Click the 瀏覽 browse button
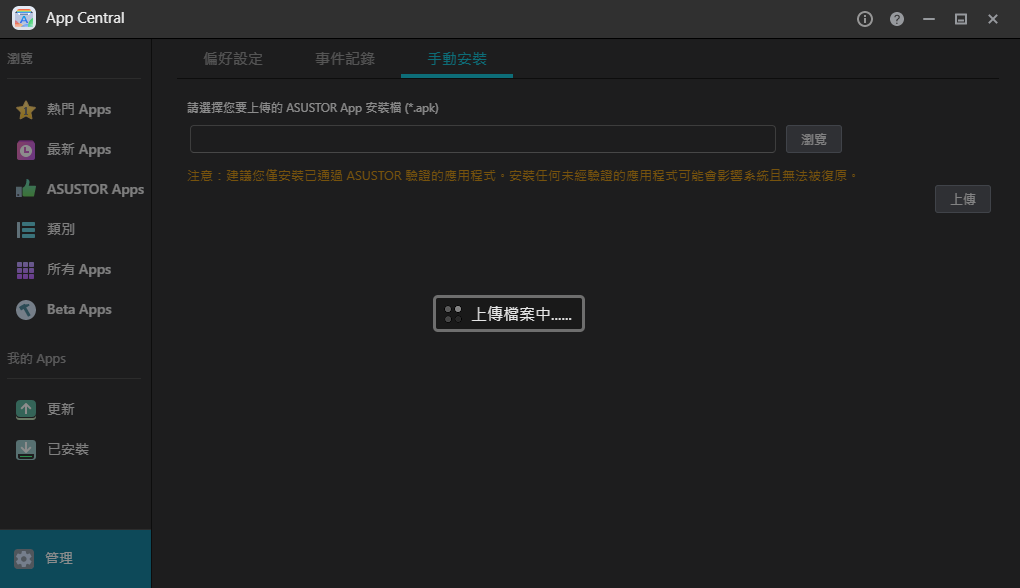The width and height of the screenshot is (1020, 588). tap(813, 139)
